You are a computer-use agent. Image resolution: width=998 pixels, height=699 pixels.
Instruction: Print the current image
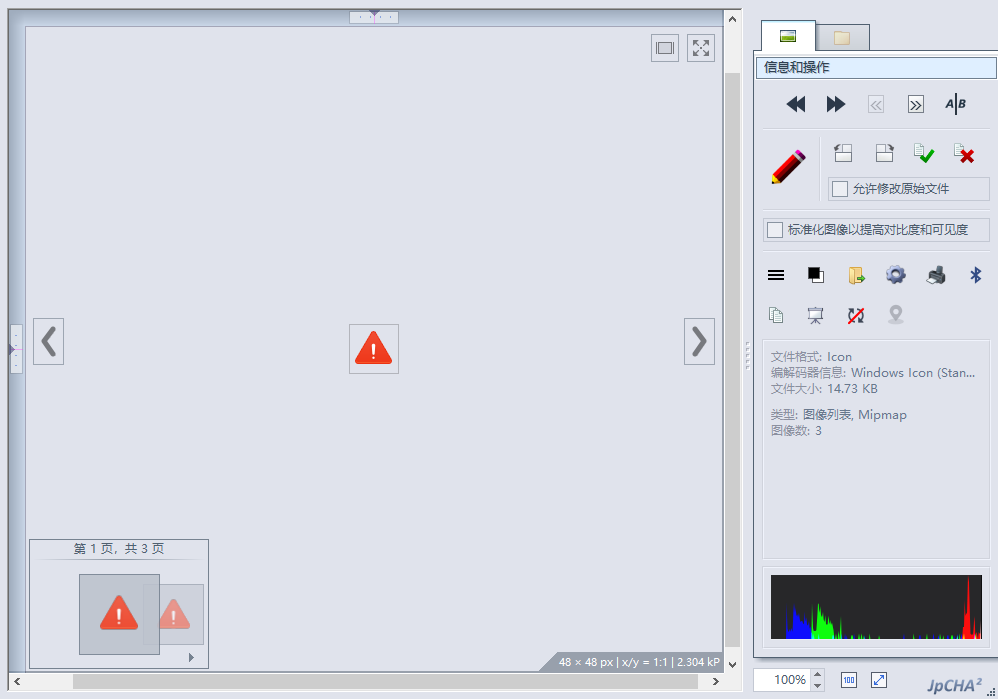coord(936,275)
